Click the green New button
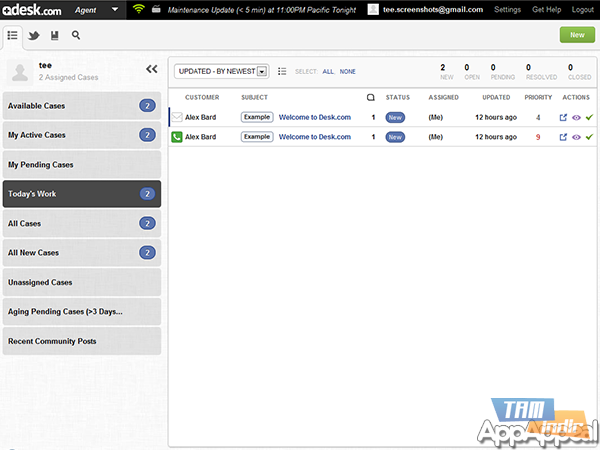The image size is (600, 450). click(577, 35)
